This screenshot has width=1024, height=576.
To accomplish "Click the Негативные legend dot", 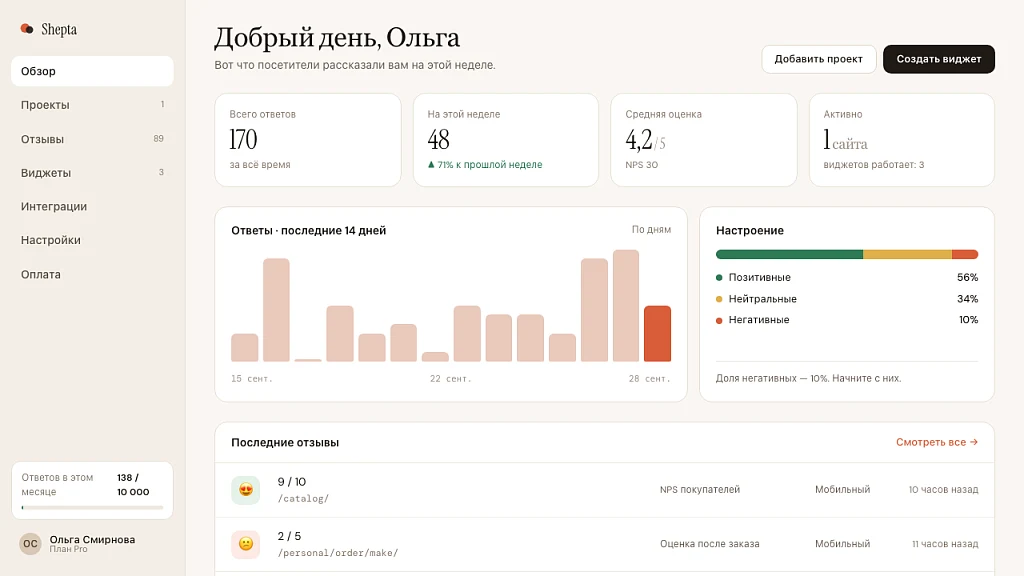I will (719, 320).
